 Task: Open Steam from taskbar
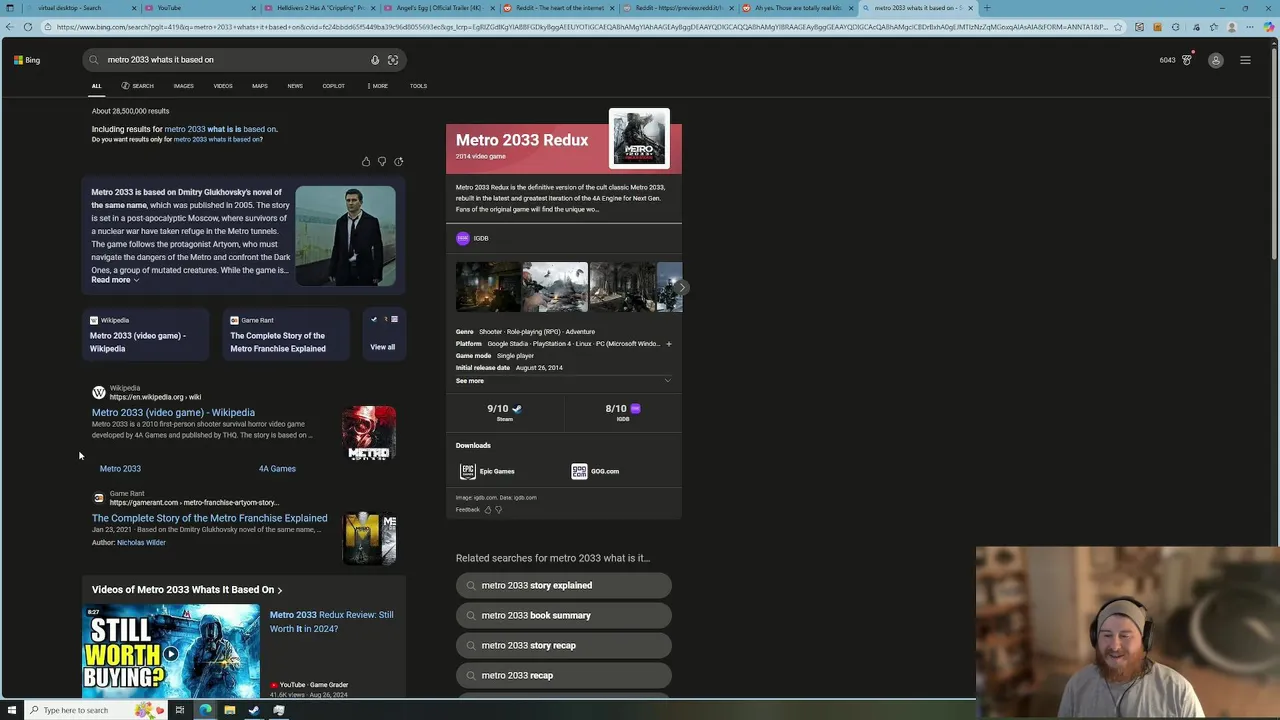tap(254, 710)
